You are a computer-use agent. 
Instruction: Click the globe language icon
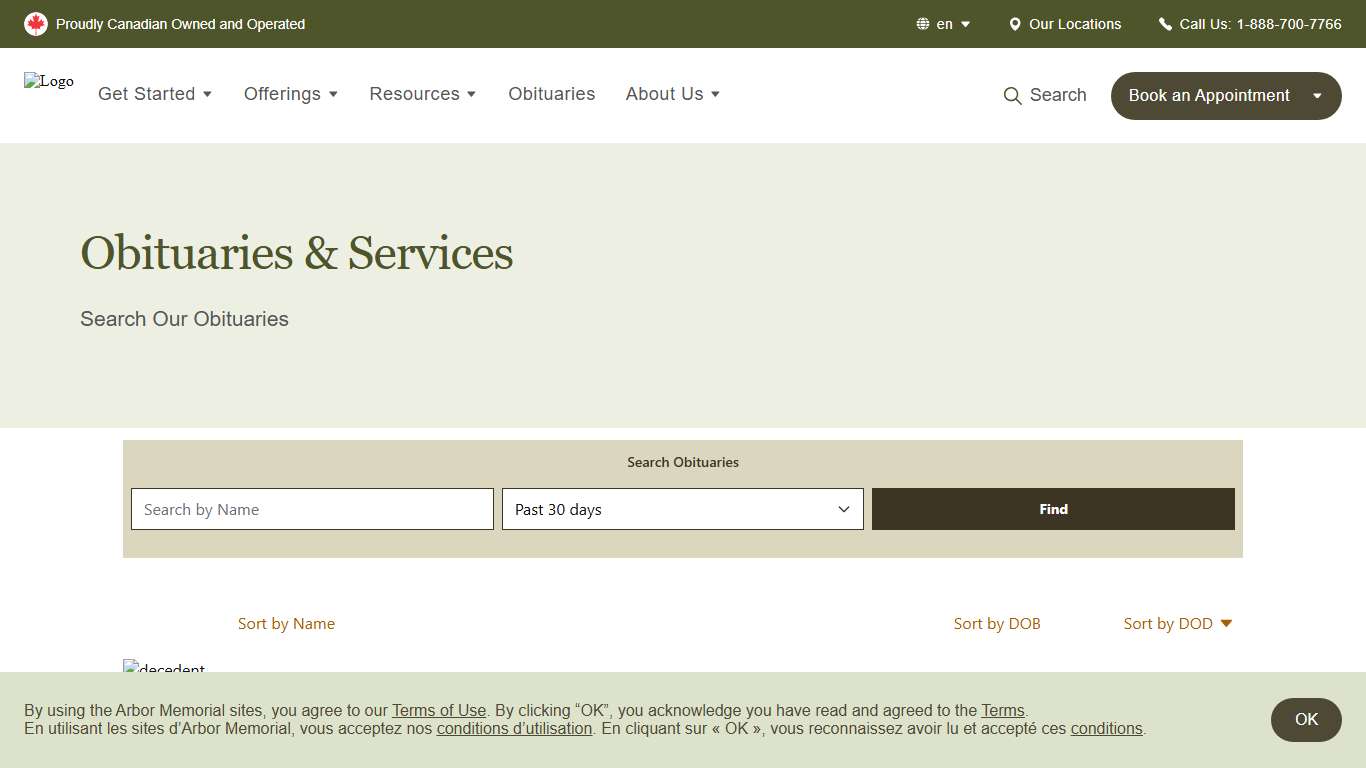click(923, 24)
